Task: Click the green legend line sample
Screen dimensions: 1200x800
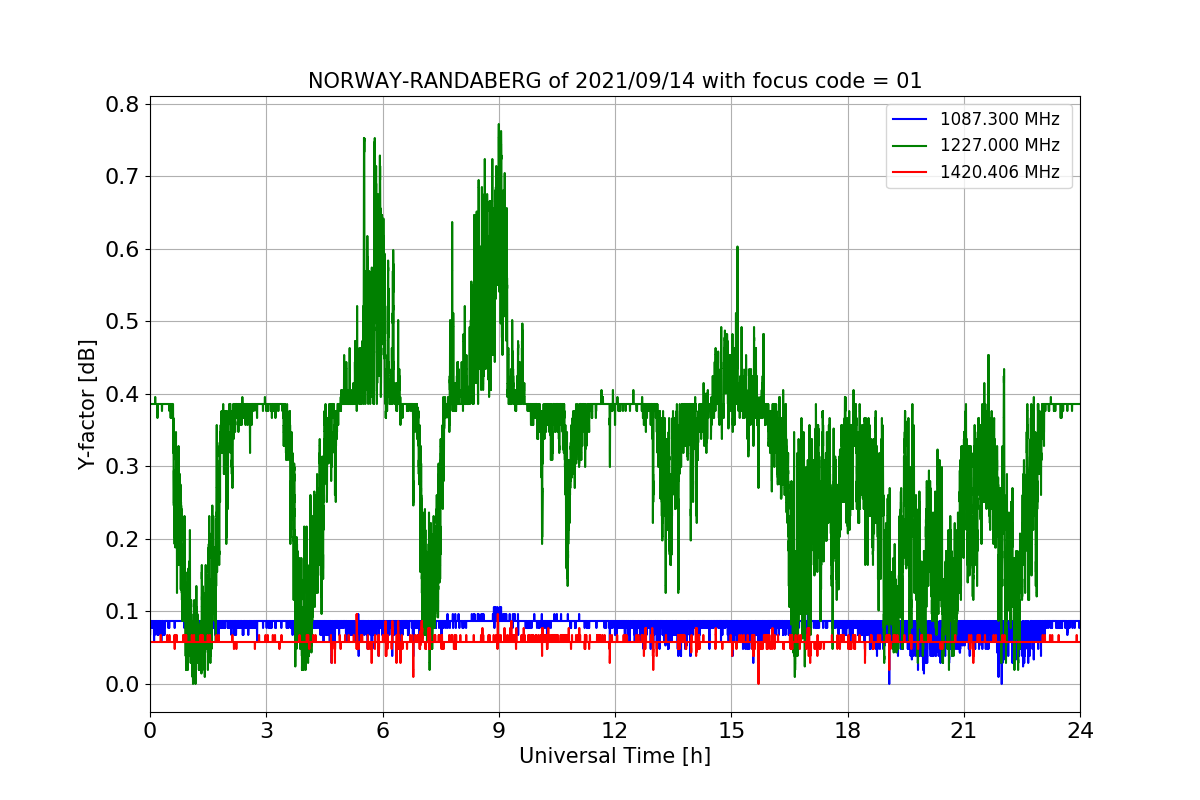Action: point(910,146)
